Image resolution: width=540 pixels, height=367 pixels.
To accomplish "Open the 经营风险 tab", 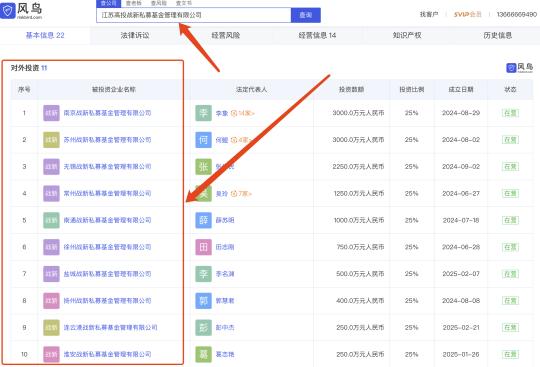I will pos(226,35).
